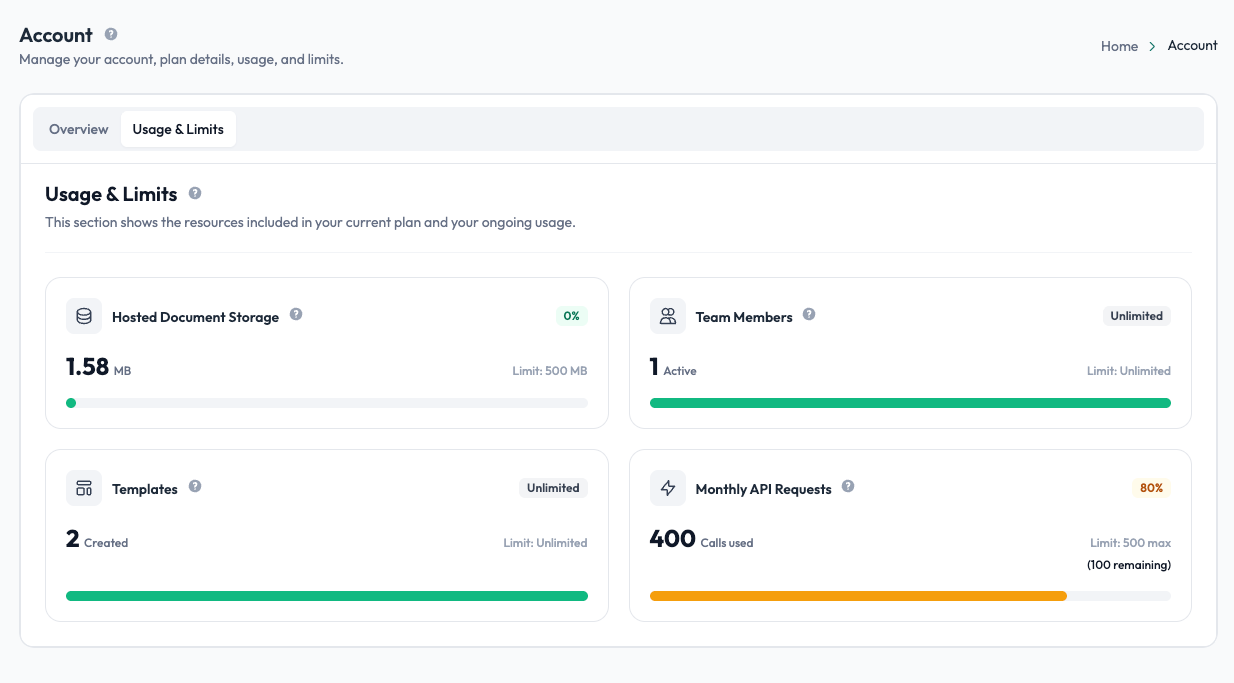The width and height of the screenshot is (1234, 683).
Task: Click the Hosted Document Storage progress bar
Action: [x=327, y=403]
